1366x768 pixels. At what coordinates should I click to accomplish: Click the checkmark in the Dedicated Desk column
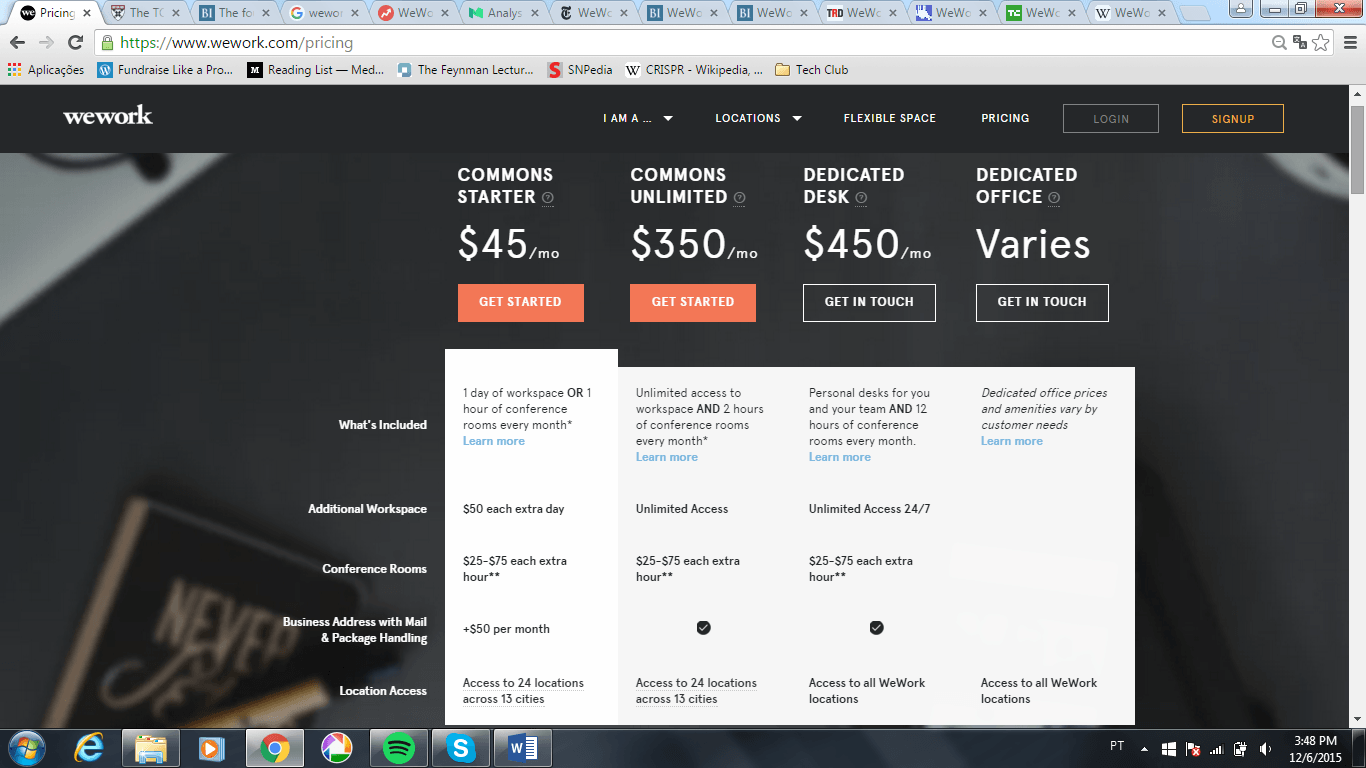click(877, 628)
